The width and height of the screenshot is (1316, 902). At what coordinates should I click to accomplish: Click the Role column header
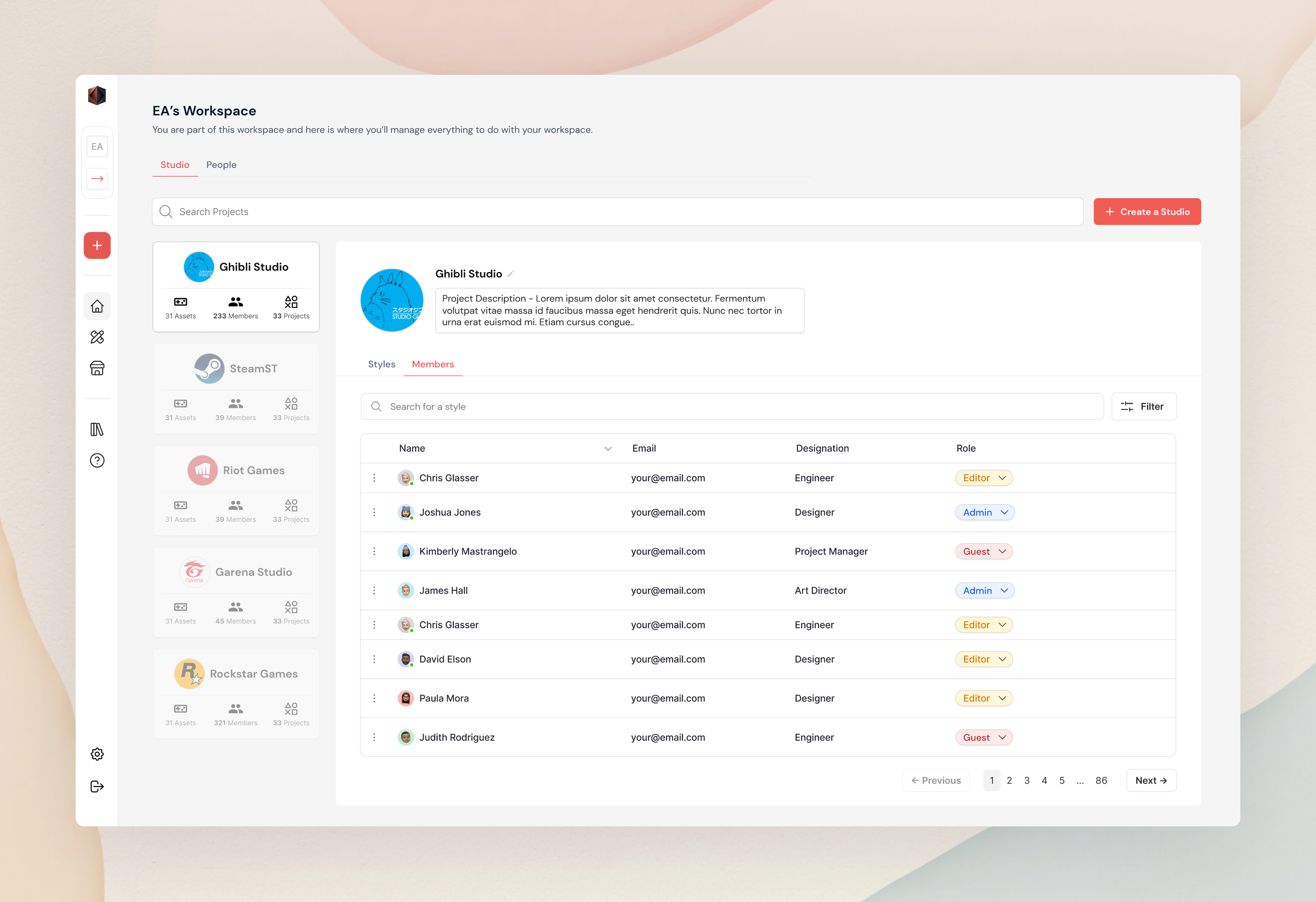966,448
